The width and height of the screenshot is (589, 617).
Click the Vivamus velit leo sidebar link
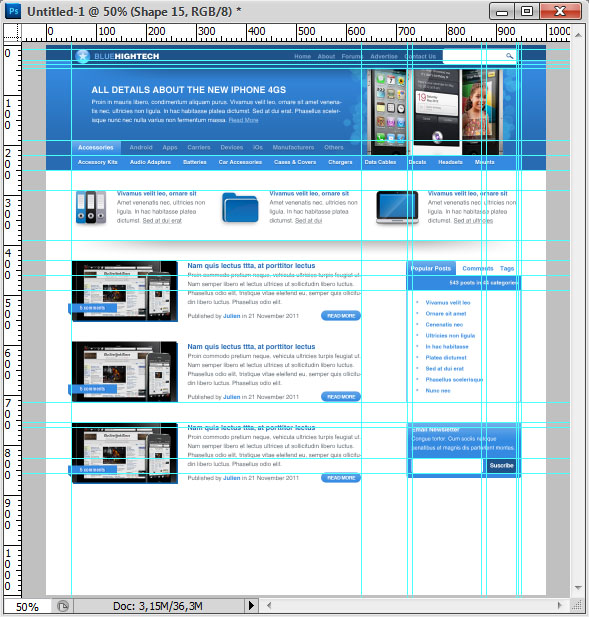tap(448, 303)
